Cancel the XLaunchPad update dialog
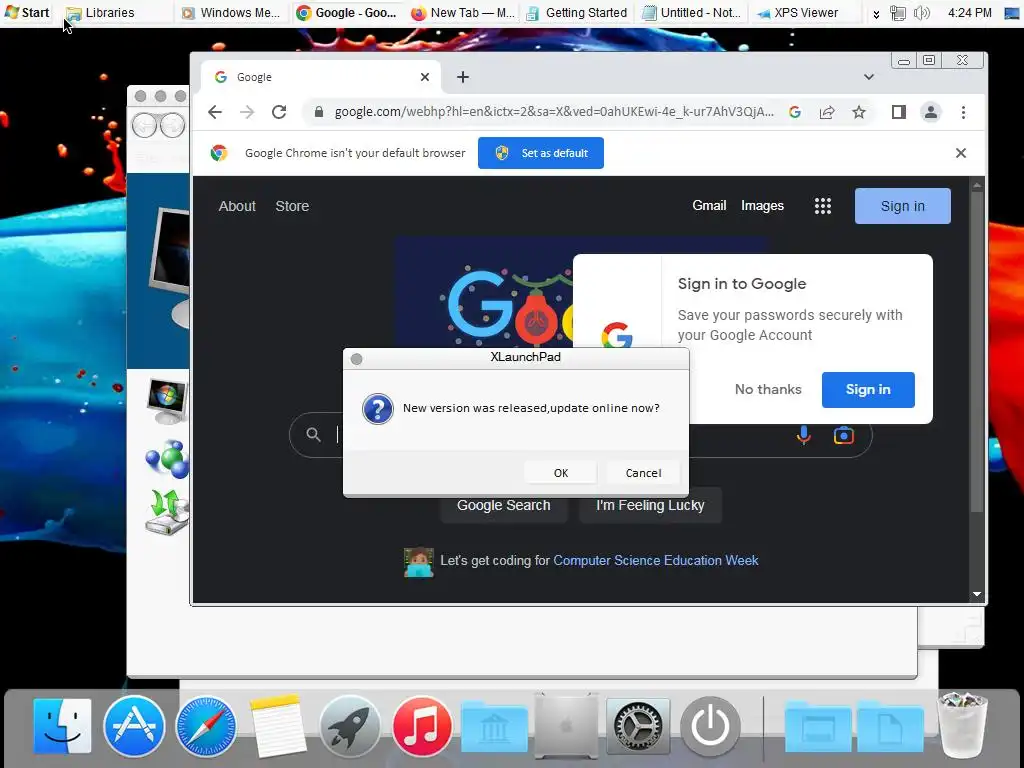This screenshot has height=768, width=1024. pyautogui.click(x=643, y=473)
